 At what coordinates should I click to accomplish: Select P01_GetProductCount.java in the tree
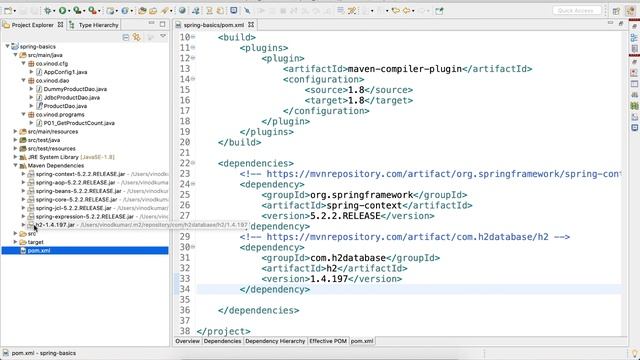point(79,123)
